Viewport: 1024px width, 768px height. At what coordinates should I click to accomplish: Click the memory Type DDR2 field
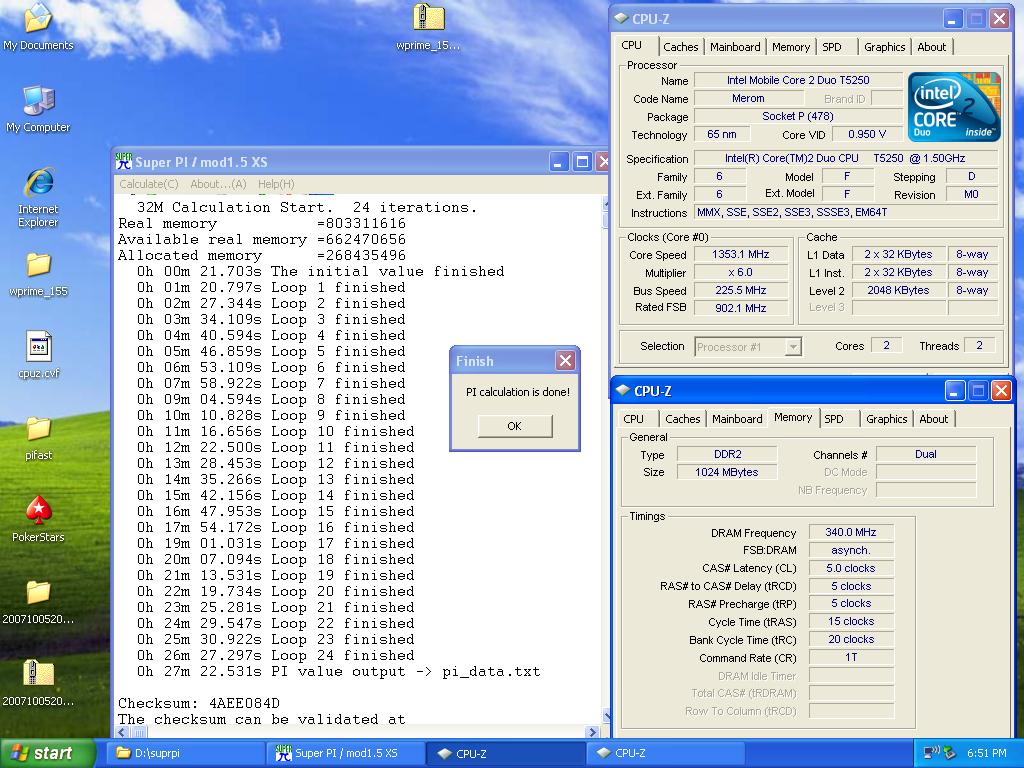(x=727, y=454)
